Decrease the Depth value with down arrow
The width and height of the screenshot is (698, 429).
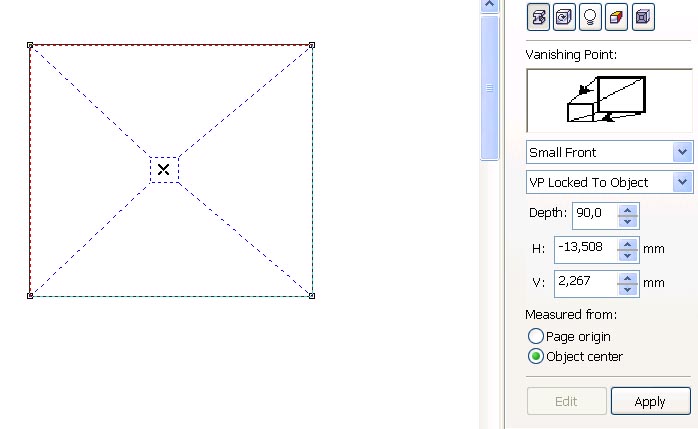click(628, 221)
